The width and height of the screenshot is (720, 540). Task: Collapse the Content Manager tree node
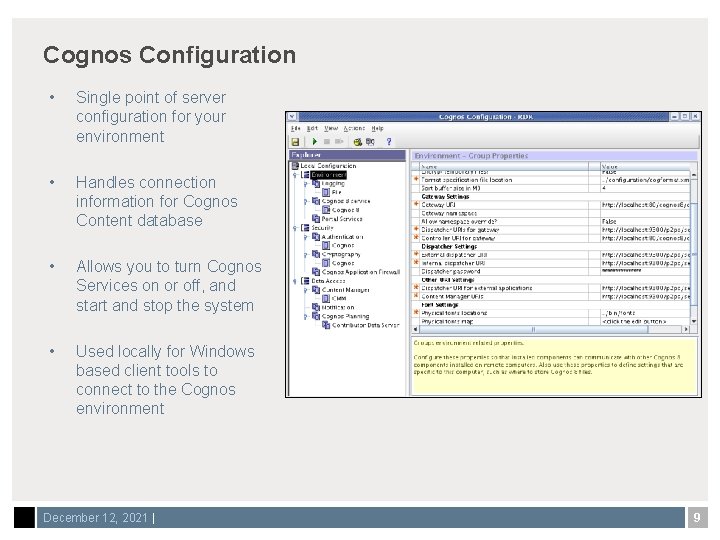pyautogui.click(x=306, y=290)
